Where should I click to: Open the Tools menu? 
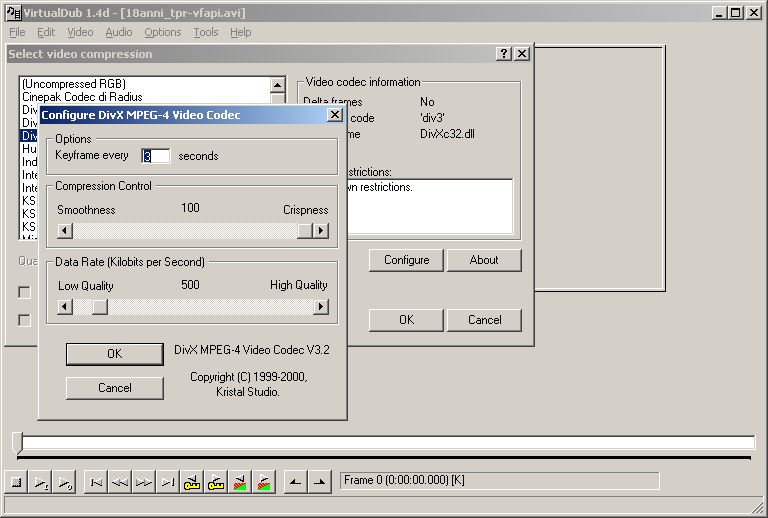(206, 32)
